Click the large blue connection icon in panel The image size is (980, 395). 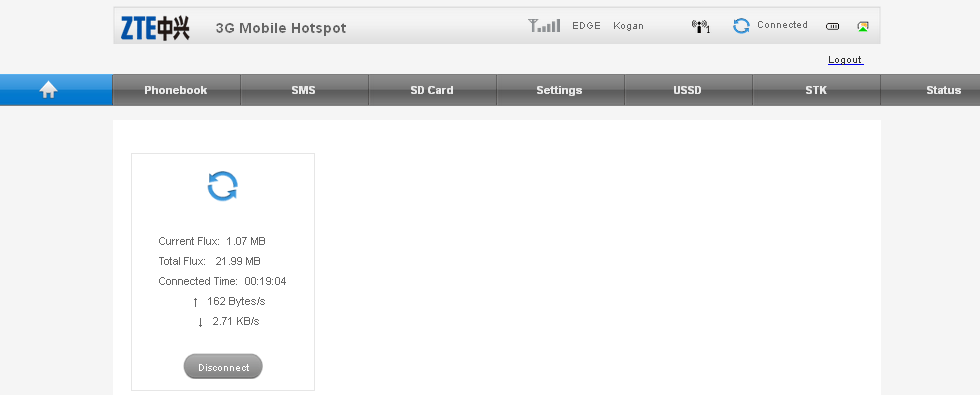click(x=222, y=186)
